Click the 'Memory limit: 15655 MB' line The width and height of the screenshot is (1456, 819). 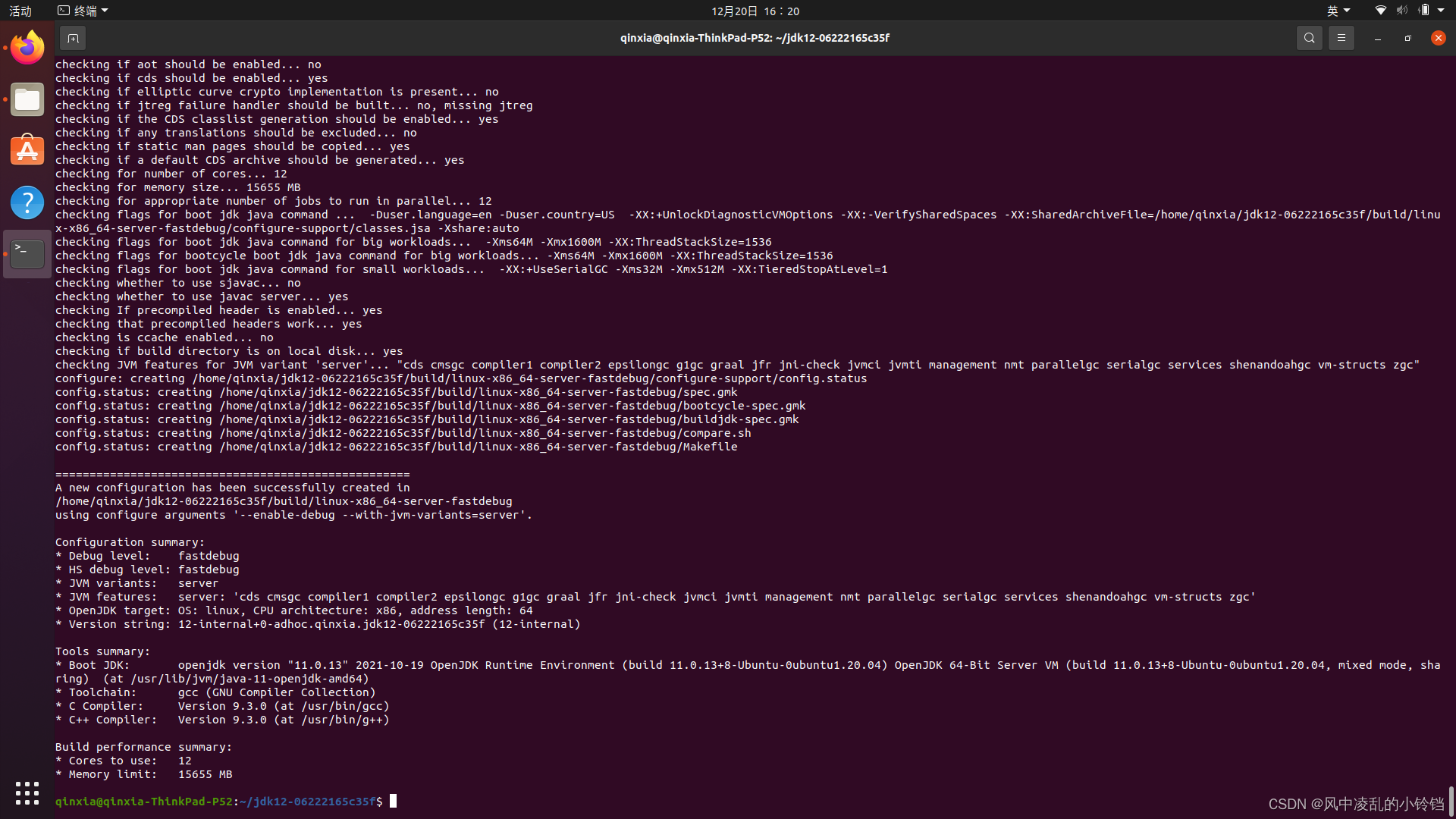(x=143, y=774)
